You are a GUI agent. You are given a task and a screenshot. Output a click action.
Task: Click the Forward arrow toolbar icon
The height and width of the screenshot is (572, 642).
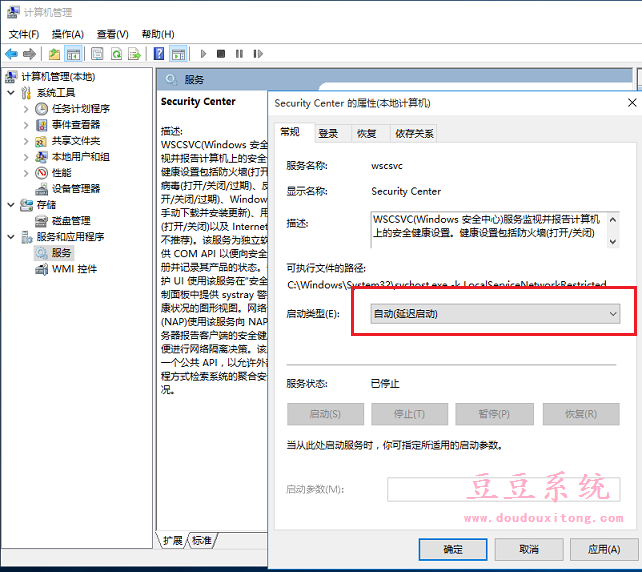point(29,54)
